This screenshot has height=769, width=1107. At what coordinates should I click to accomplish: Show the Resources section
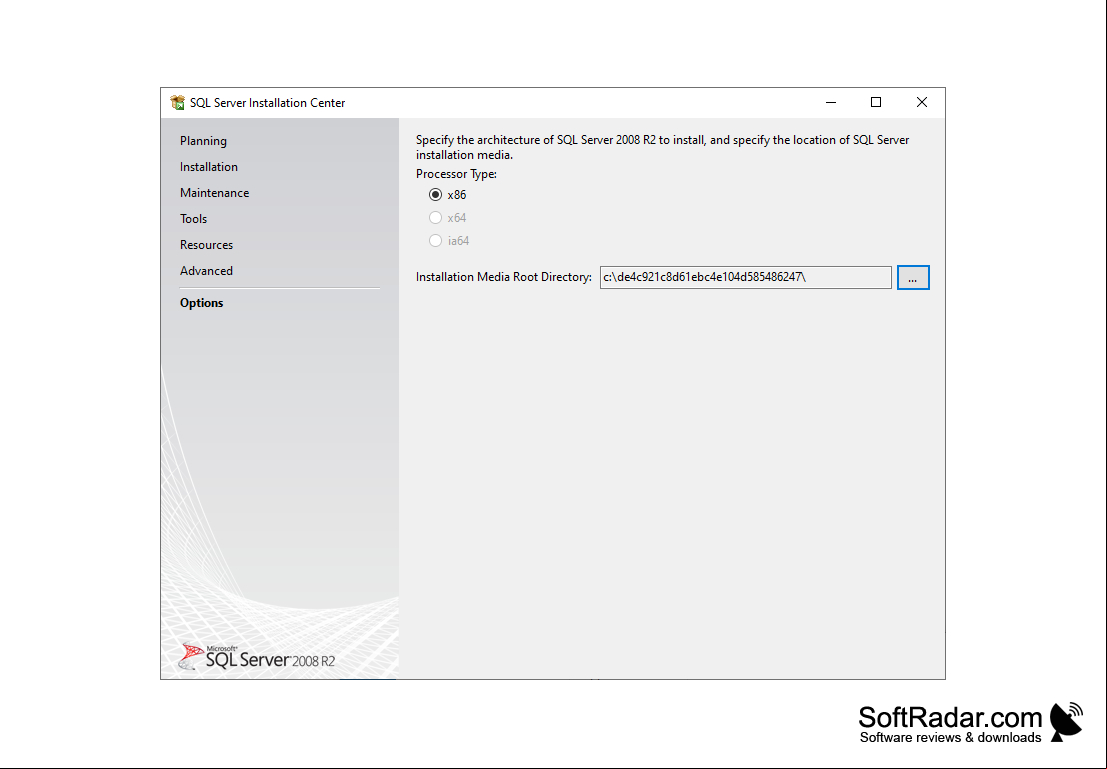pyautogui.click(x=206, y=245)
